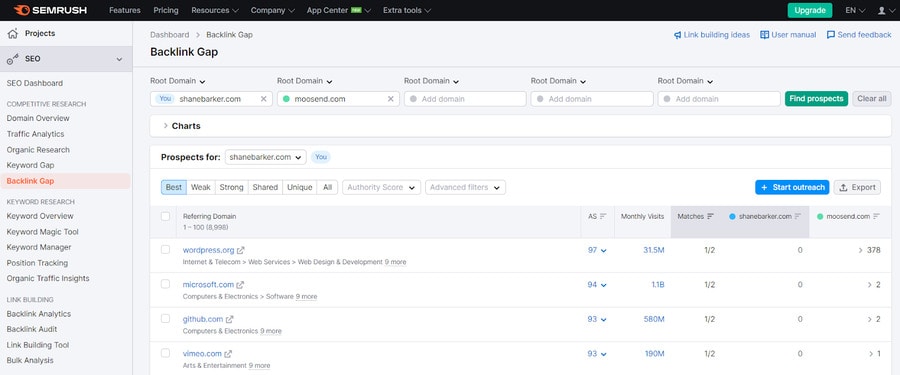Open the Authority Score filter dropdown

pos(381,187)
